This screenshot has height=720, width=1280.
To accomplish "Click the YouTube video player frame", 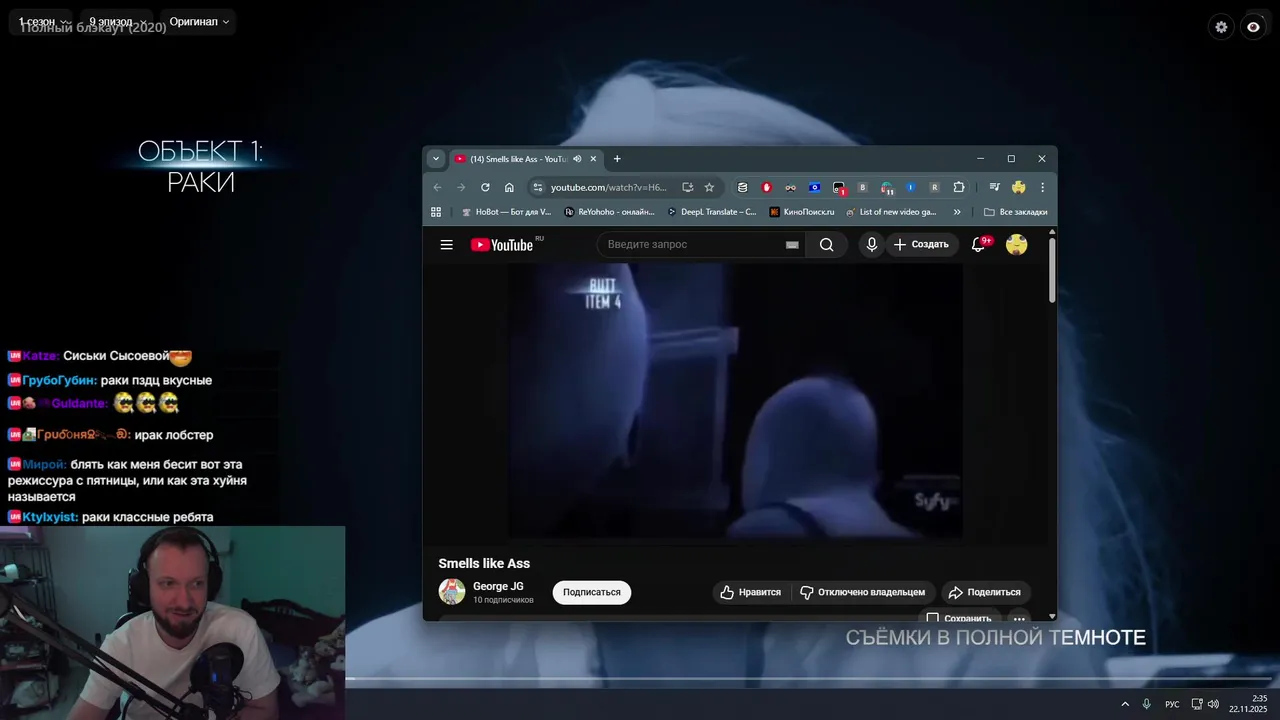I will coord(735,401).
